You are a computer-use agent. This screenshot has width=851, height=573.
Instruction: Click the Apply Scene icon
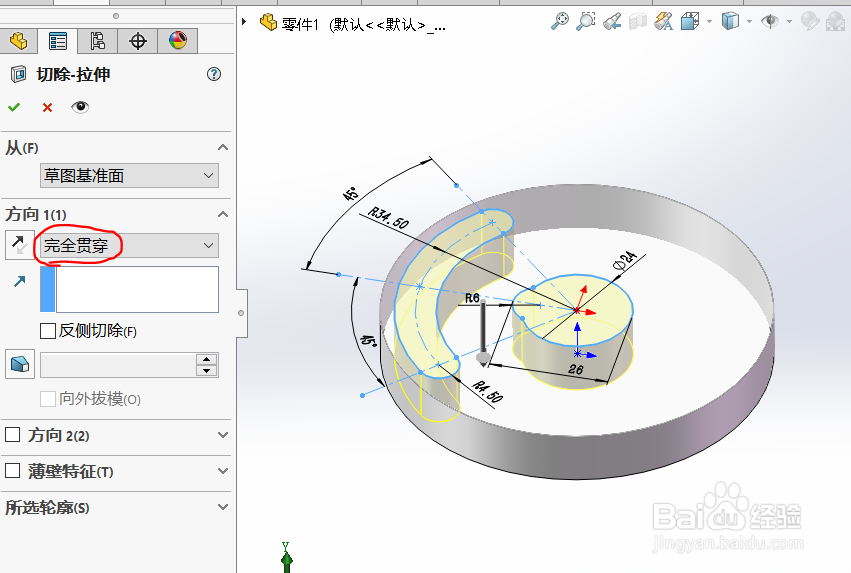[835, 21]
